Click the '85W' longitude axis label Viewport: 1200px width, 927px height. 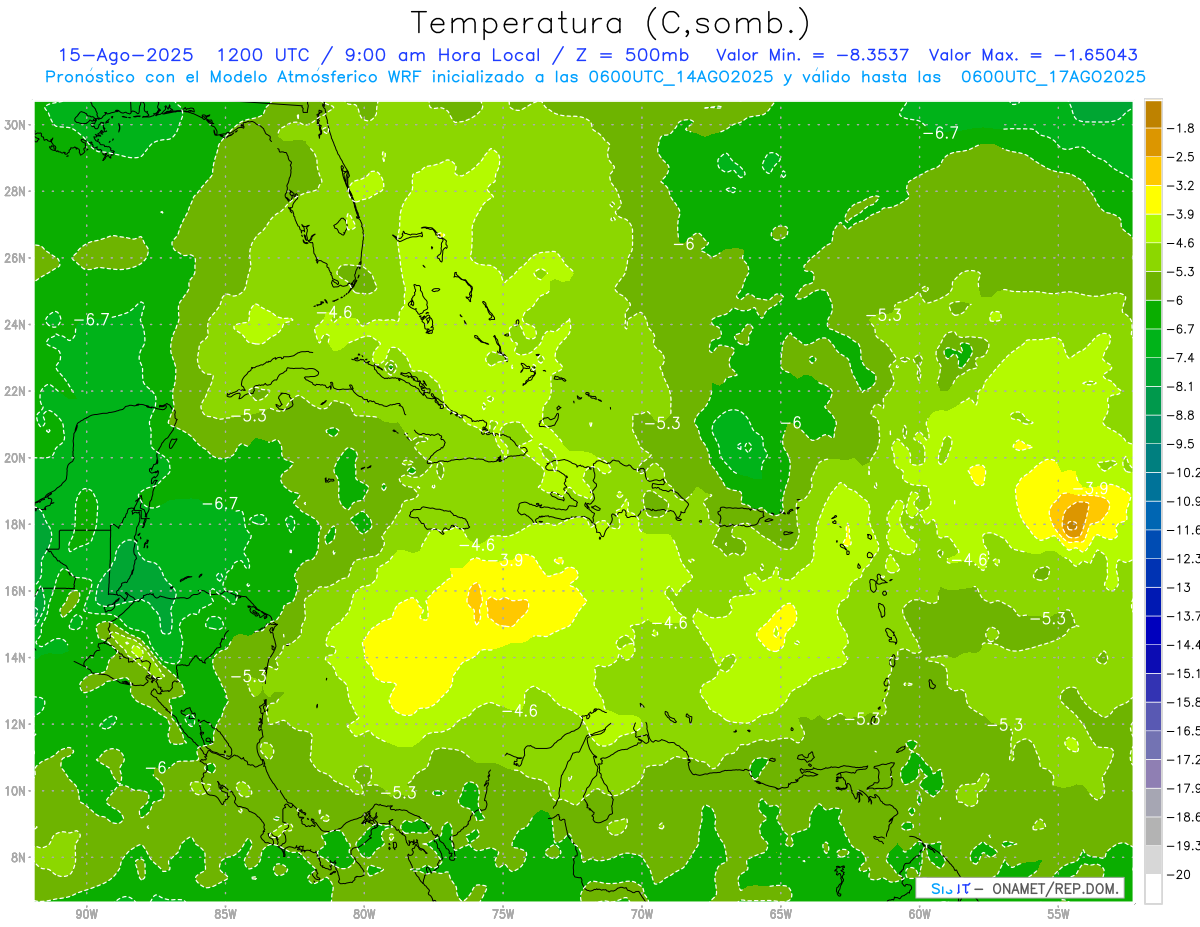(x=225, y=914)
